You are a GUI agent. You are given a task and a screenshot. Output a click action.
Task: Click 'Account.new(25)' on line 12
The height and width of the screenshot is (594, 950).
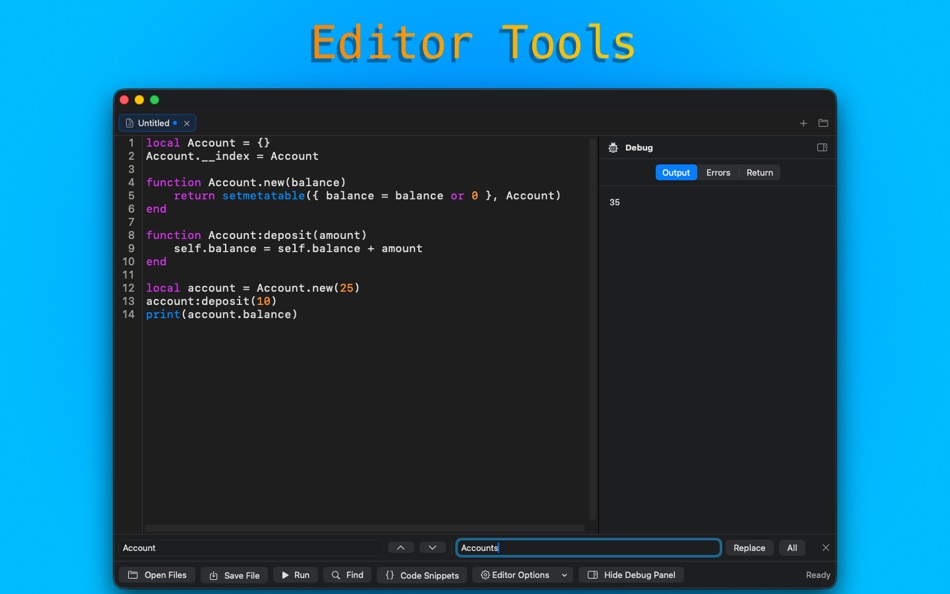point(308,288)
